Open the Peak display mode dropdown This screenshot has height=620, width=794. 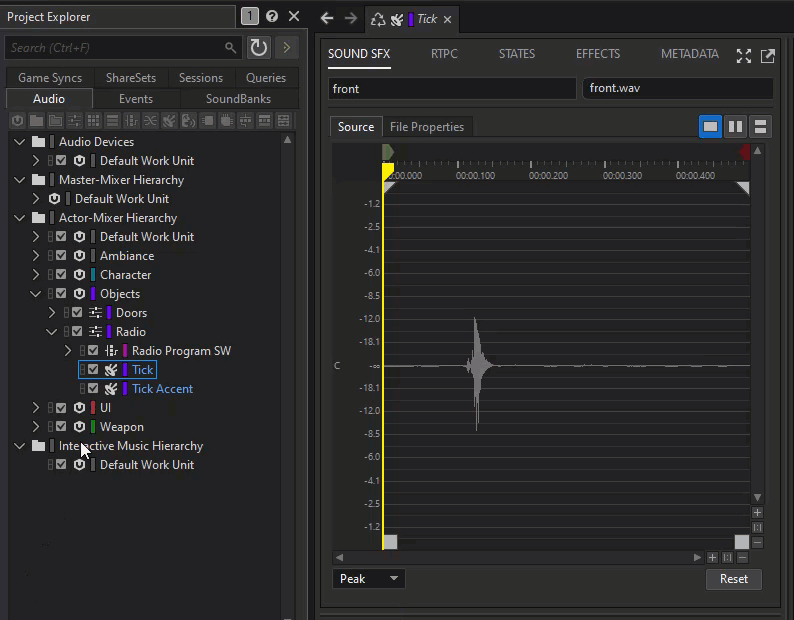point(367,579)
